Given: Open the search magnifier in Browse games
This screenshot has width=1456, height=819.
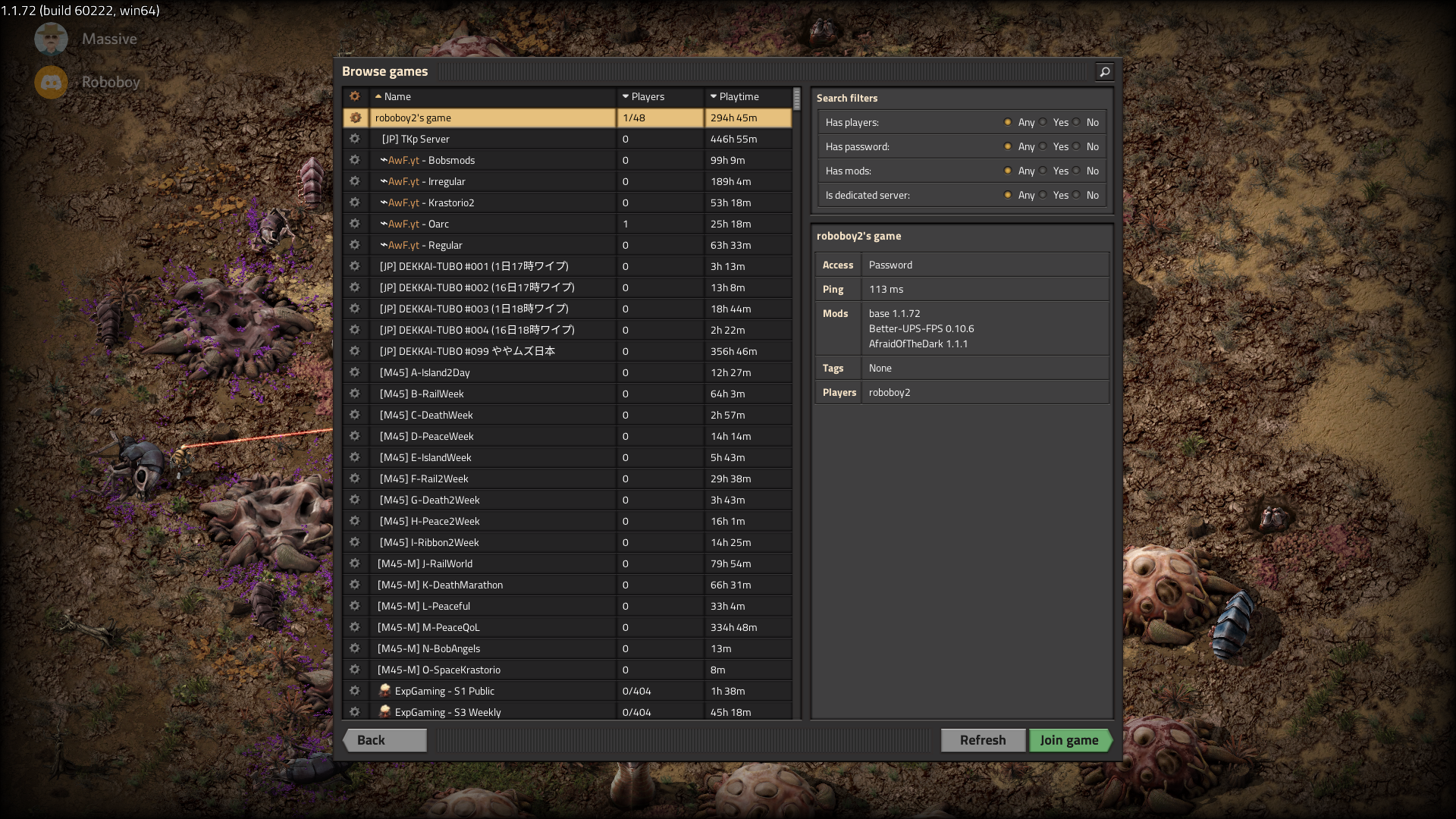Looking at the screenshot, I should 1105,71.
